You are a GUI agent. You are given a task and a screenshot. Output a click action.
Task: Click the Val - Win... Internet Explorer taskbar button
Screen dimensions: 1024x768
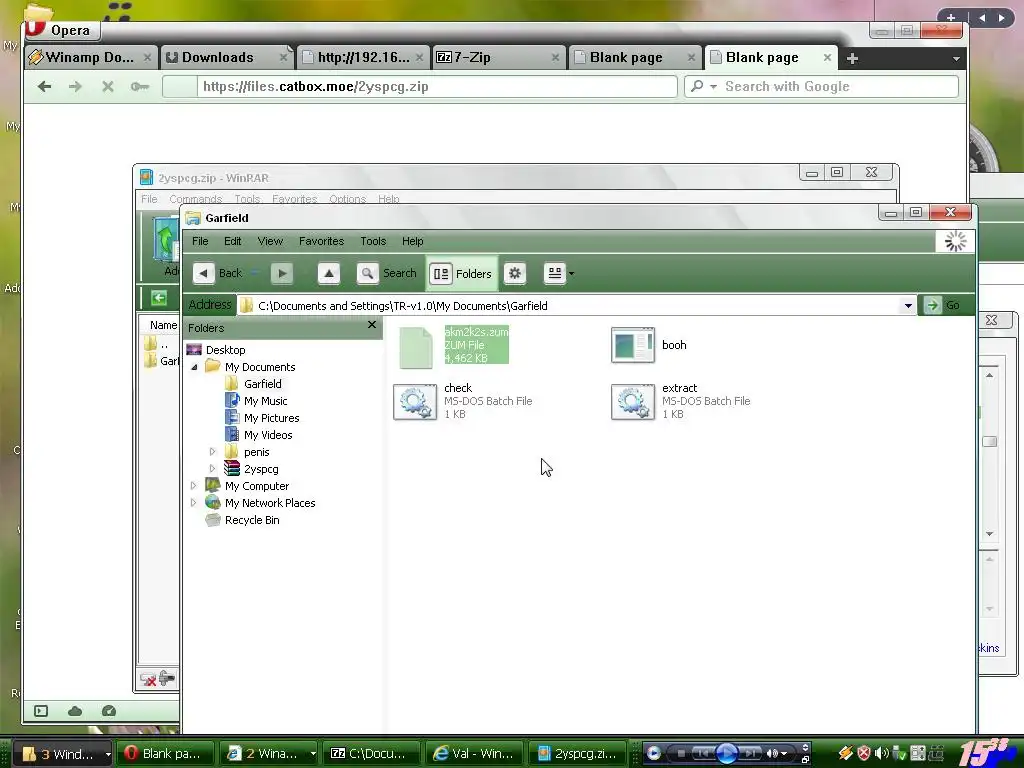(474, 754)
